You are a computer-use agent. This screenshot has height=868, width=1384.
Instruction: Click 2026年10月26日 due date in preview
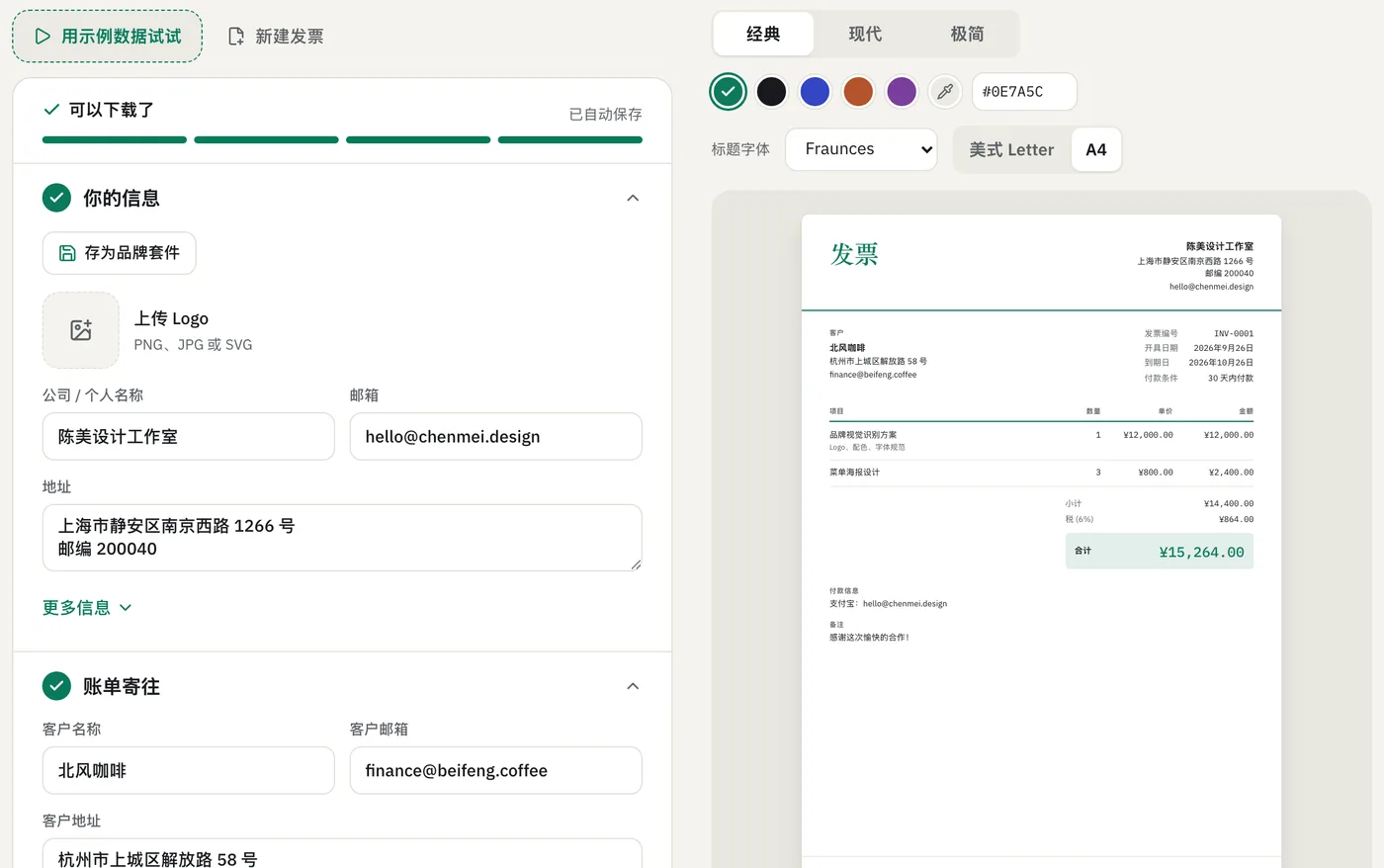point(1221,363)
